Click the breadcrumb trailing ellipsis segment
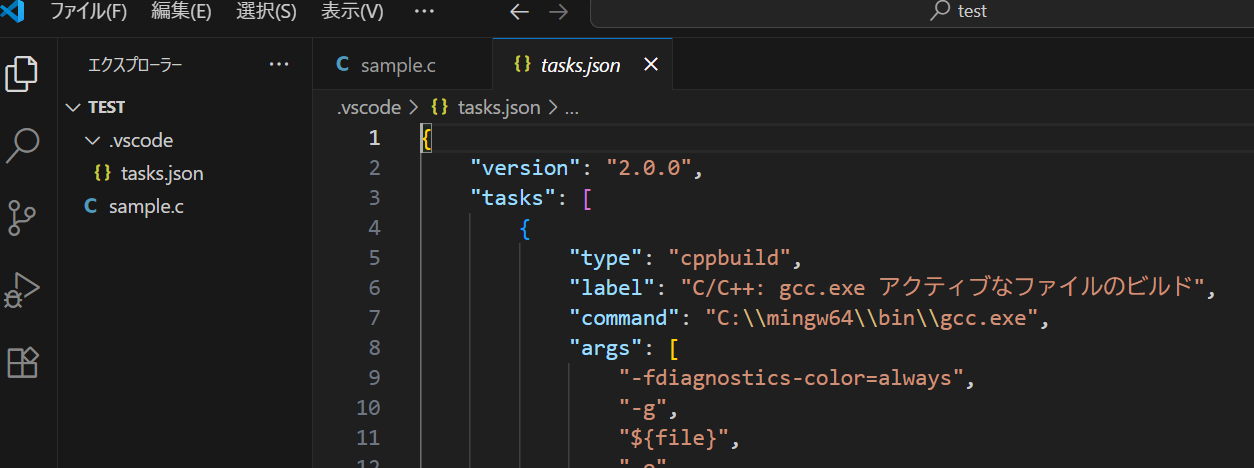1254x468 pixels. 572,107
